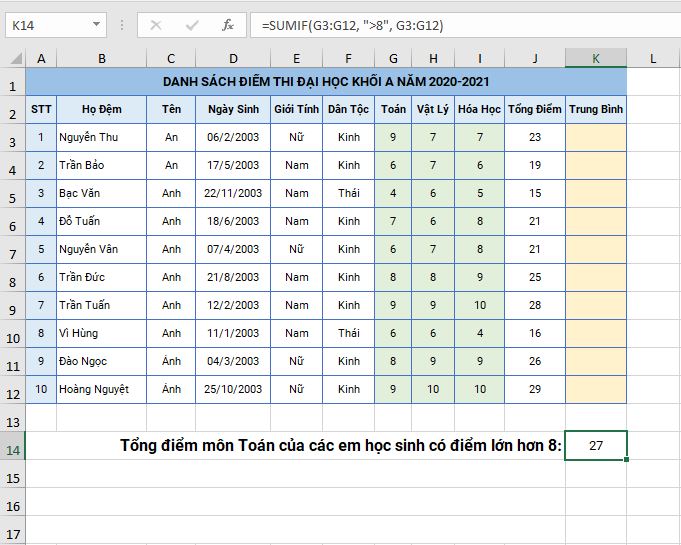Screen dimensions: 681x545
Task: Cancel formula entry with the X icon
Action: click(x=155, y=25)
